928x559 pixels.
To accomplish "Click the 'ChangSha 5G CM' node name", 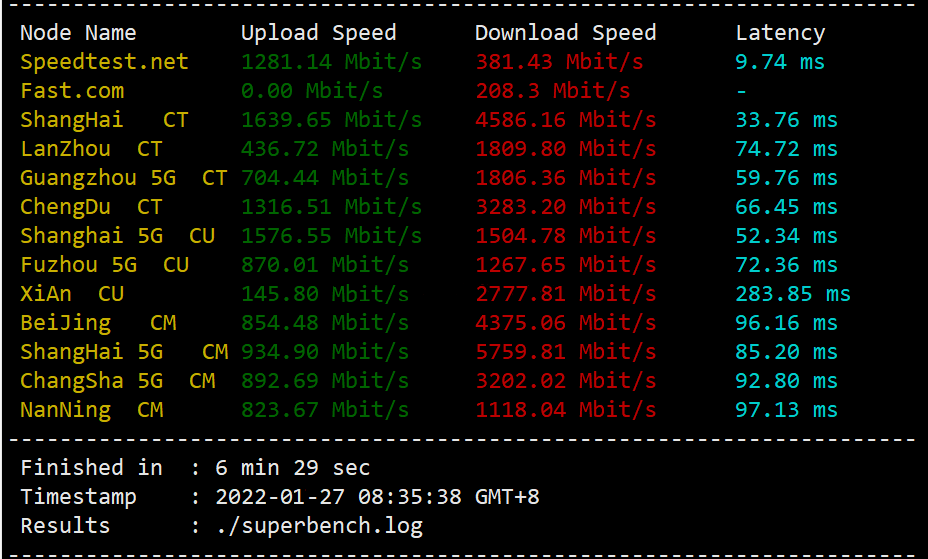I will (x=117, y=380).
